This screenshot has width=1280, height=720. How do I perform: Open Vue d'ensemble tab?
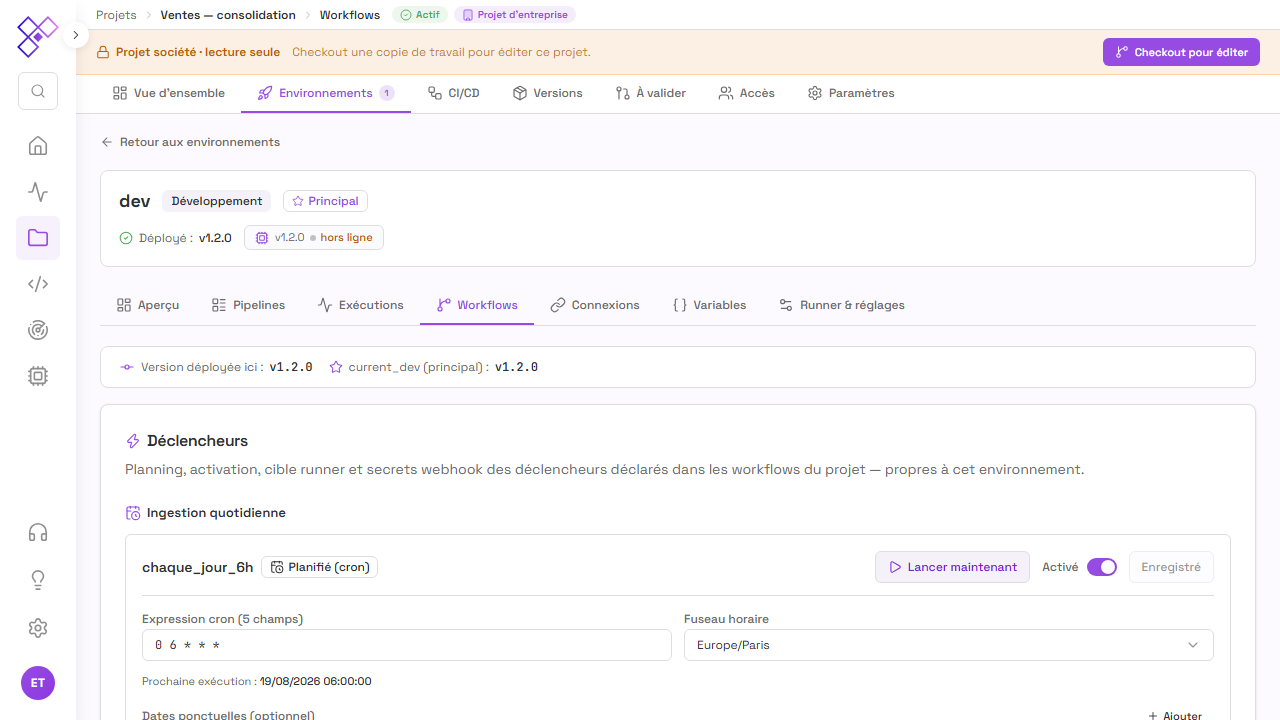pyautogui.click(x=169, y=93)
